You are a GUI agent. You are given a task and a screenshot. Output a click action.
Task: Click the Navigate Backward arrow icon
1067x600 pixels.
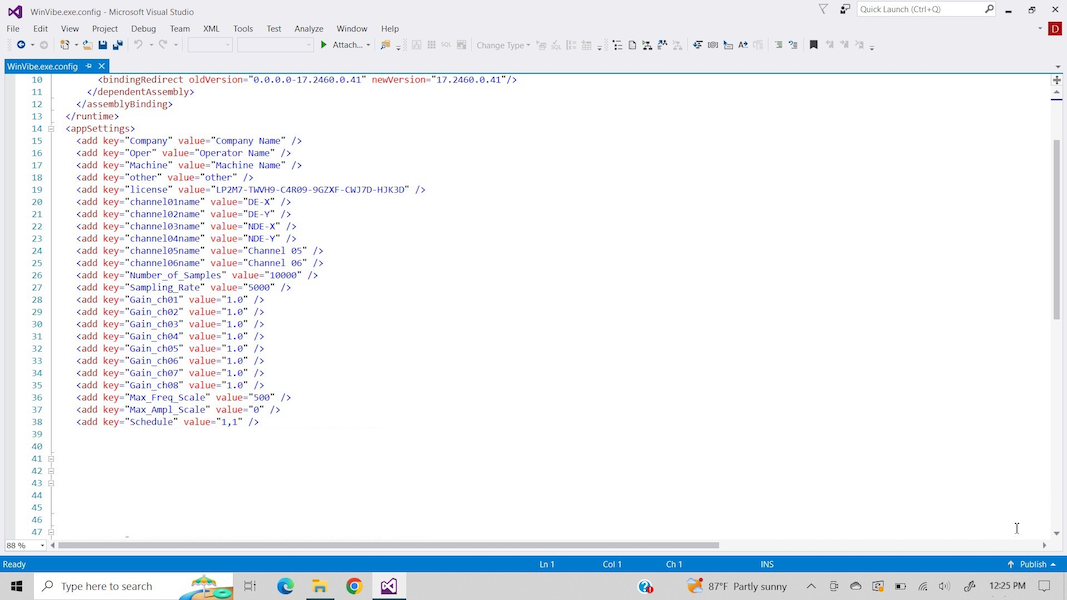tap(21, 45)
